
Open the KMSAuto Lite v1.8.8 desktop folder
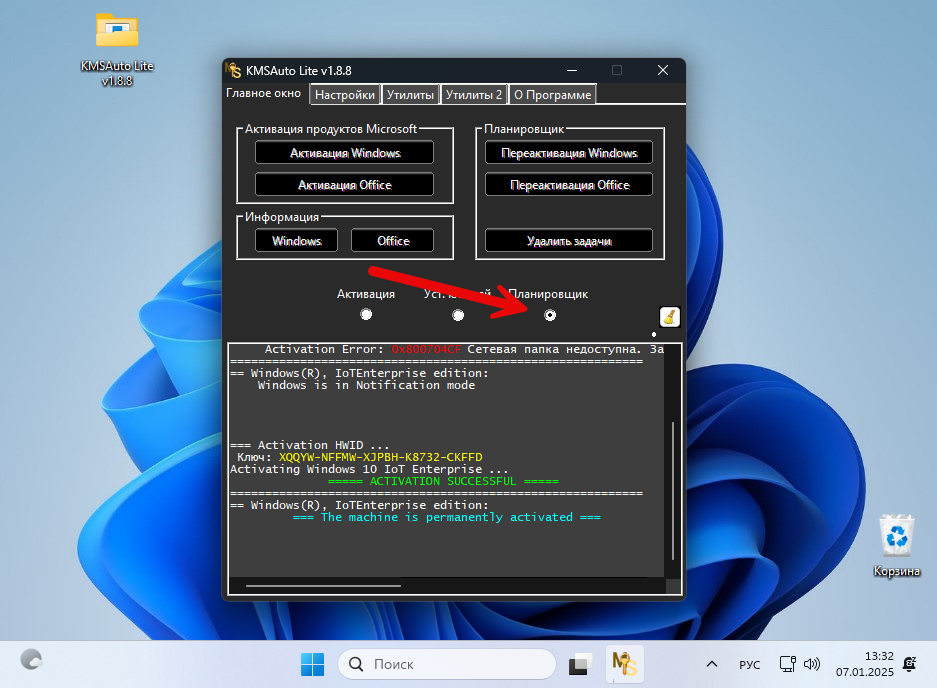tap(117, 34)
